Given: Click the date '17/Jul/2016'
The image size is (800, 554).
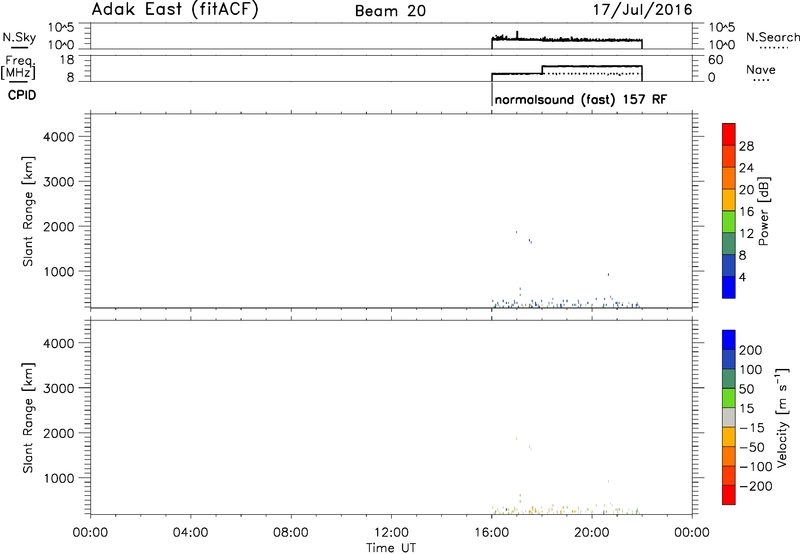Looking at the screenshot, I should tap(642, 10).
